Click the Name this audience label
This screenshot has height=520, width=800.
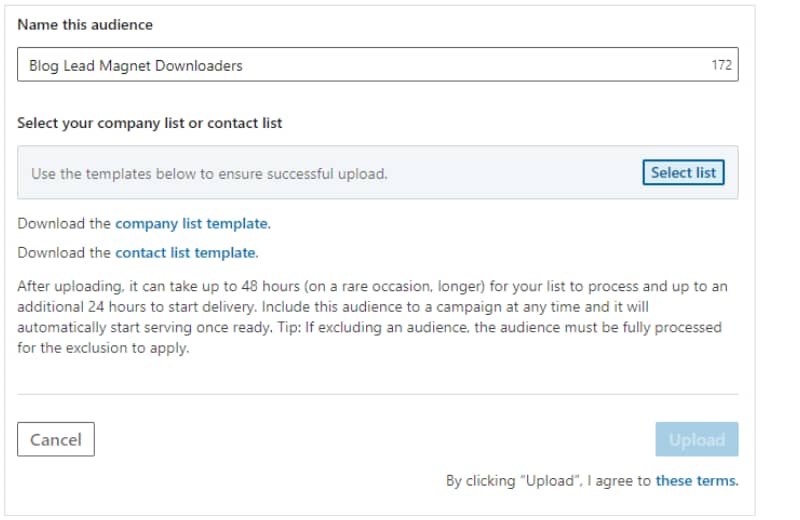(x=85, y=24)
